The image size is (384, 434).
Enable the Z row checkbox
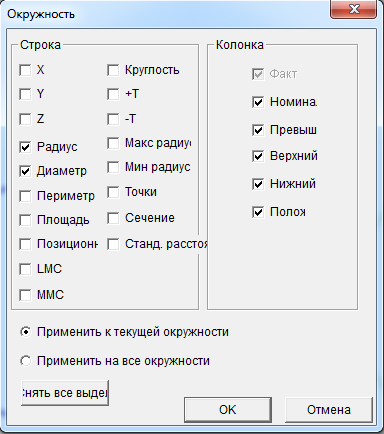(x=25, y=119)
